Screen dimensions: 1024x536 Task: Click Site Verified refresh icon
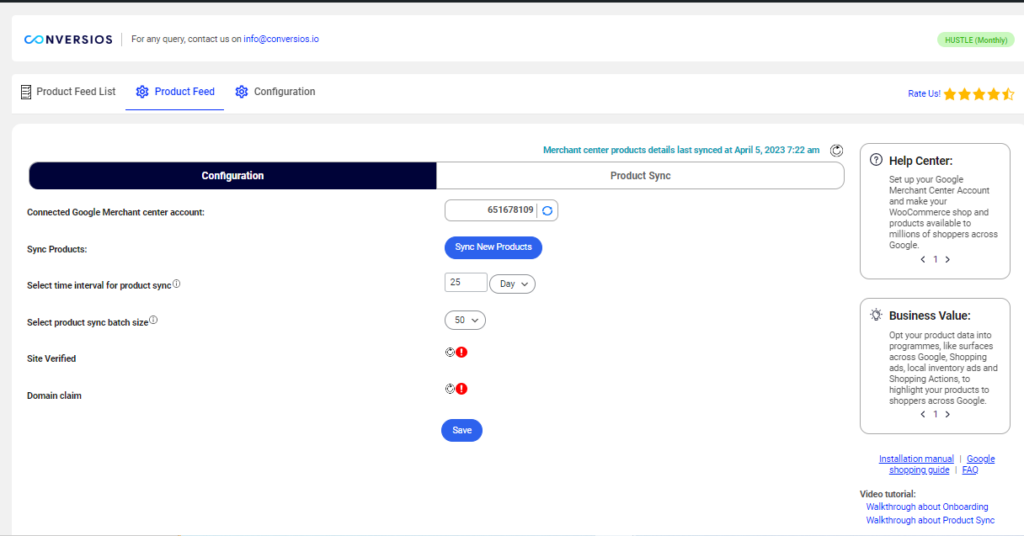coord(450,352)
